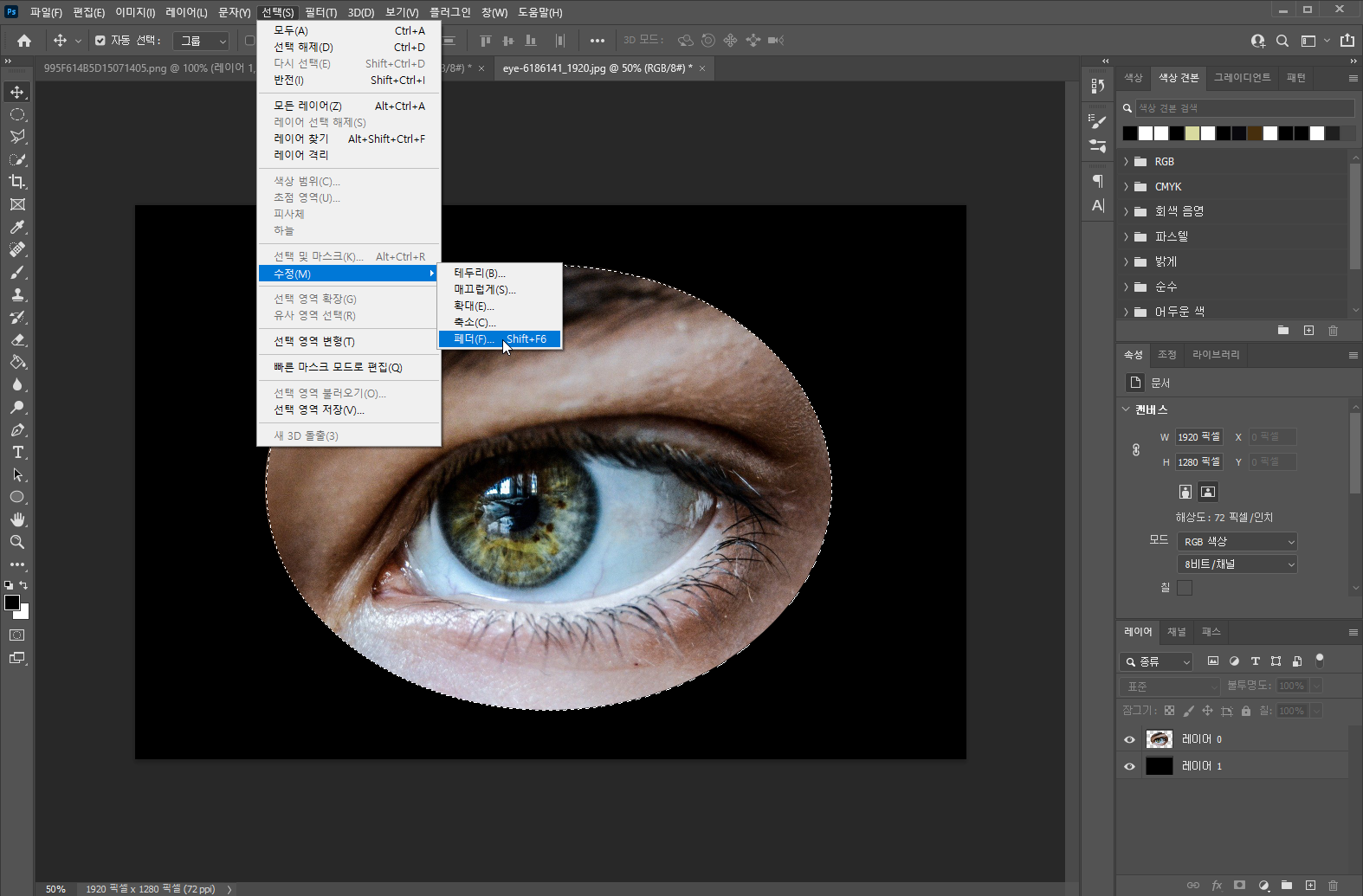Image resolution: width=1363 pixels, height=896 pixels.
Task: Switch to the 그레이디언트 tab
Action: click(x=1242, y=78)
